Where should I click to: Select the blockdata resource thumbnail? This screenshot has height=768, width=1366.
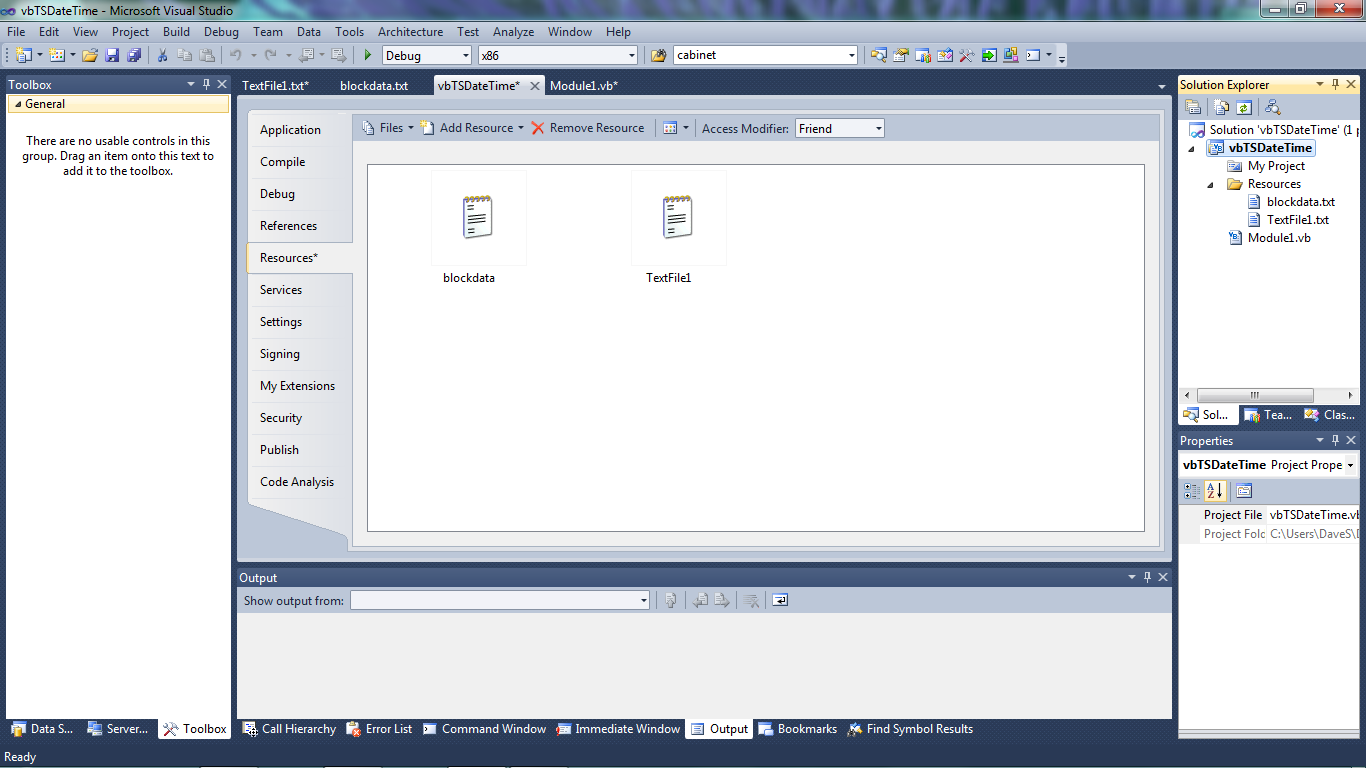coord(478,218)
